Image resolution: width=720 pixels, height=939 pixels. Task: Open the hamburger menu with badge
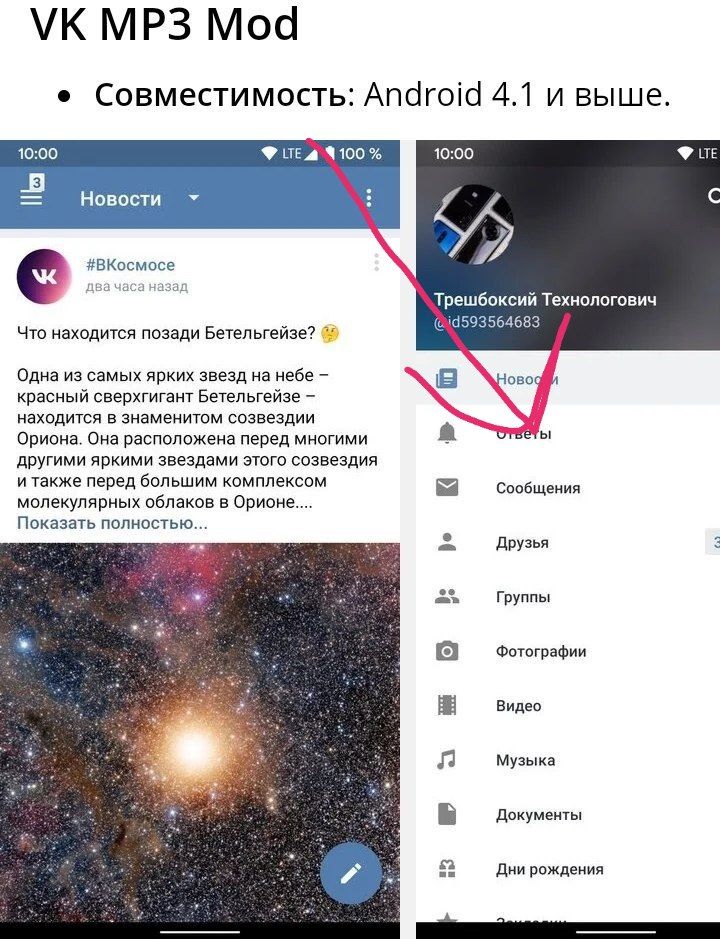(x=32, y=191)
